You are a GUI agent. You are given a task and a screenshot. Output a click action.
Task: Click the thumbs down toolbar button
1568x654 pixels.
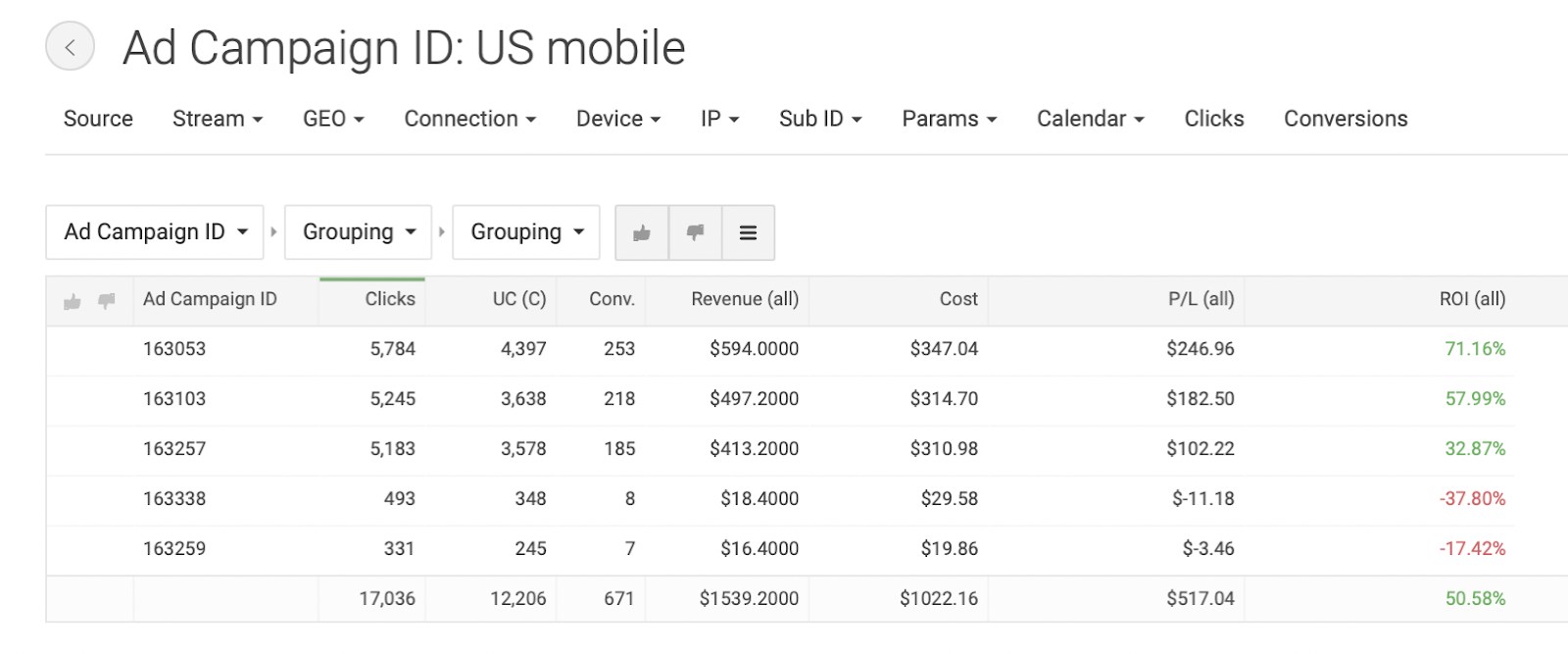695,232
